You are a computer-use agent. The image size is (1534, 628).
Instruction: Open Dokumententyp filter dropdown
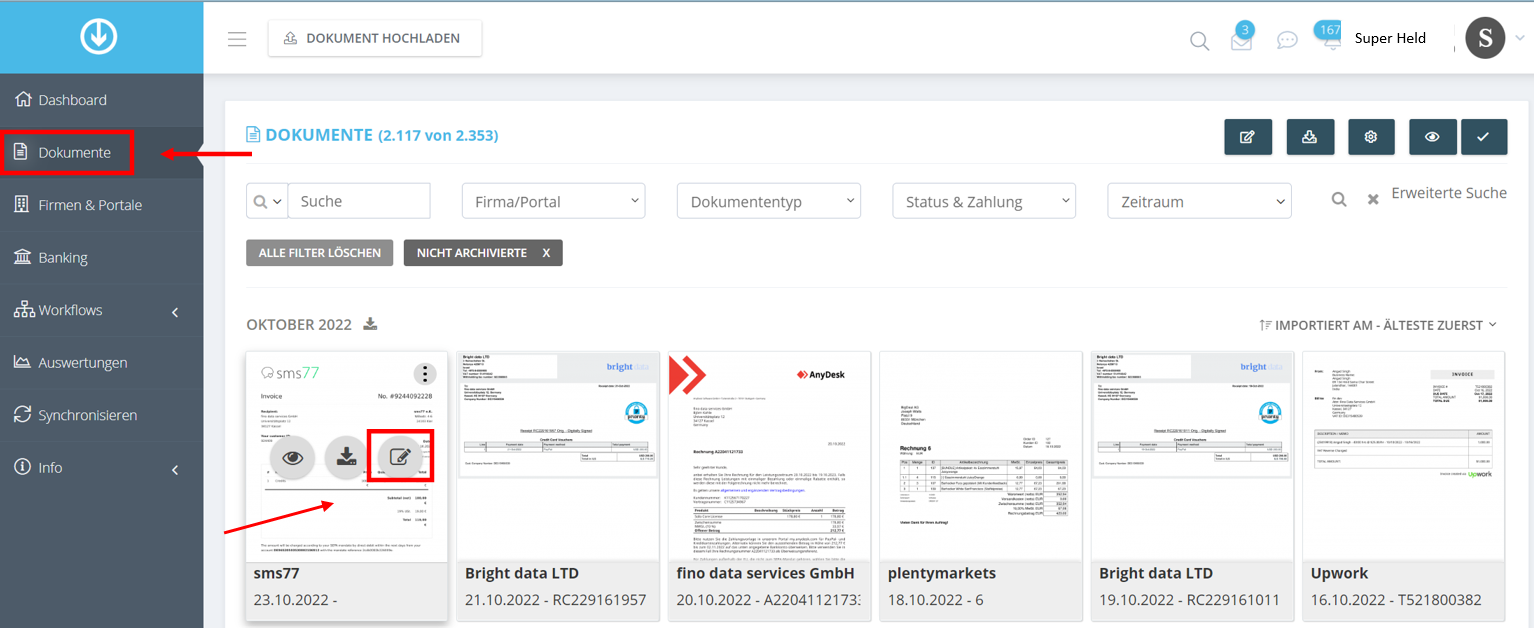click(x=768, y=201)
